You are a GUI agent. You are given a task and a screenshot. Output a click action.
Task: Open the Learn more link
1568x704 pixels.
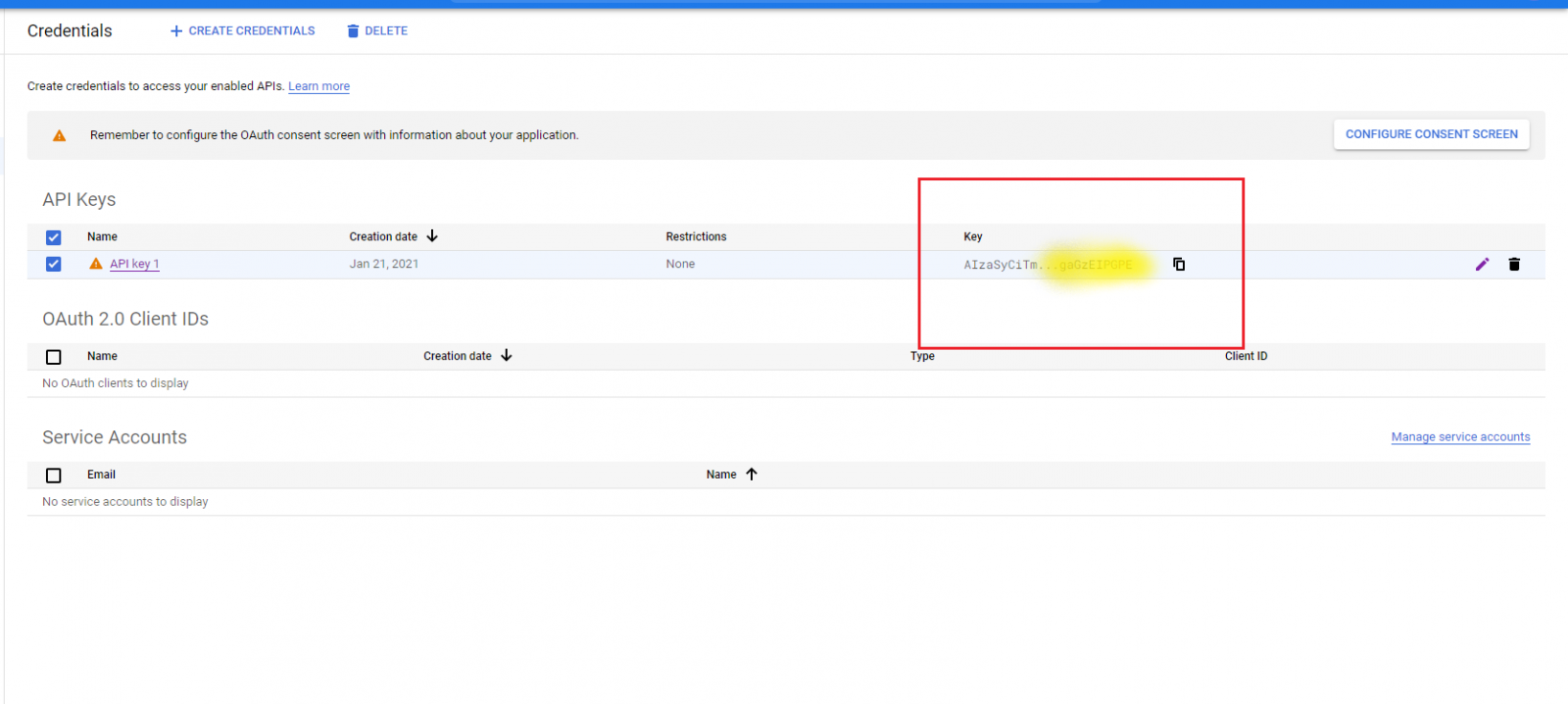318,86
